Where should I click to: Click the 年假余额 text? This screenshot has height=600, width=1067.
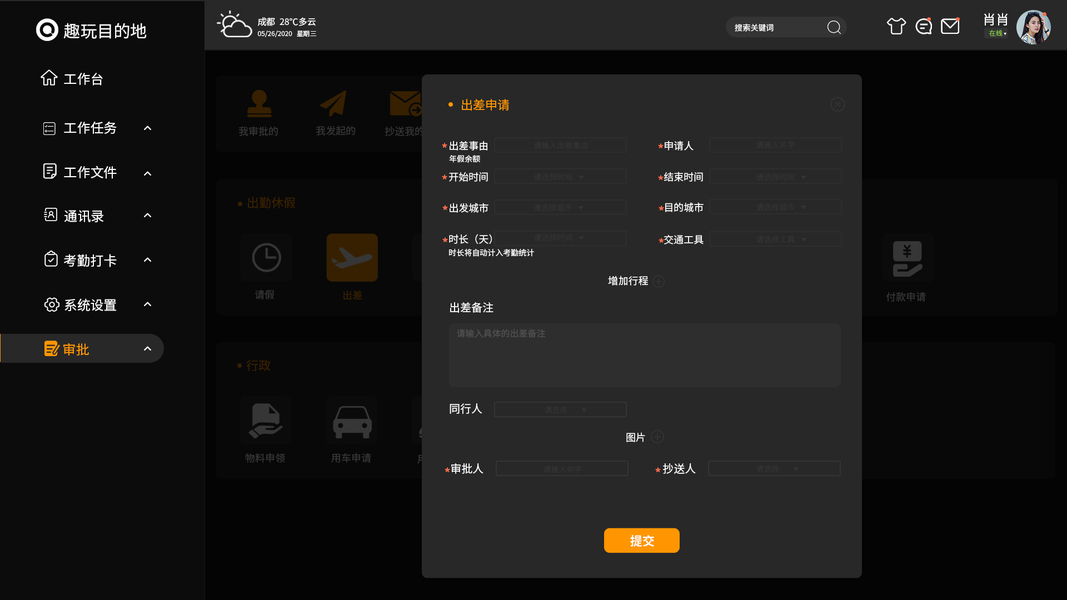[464, 159]
